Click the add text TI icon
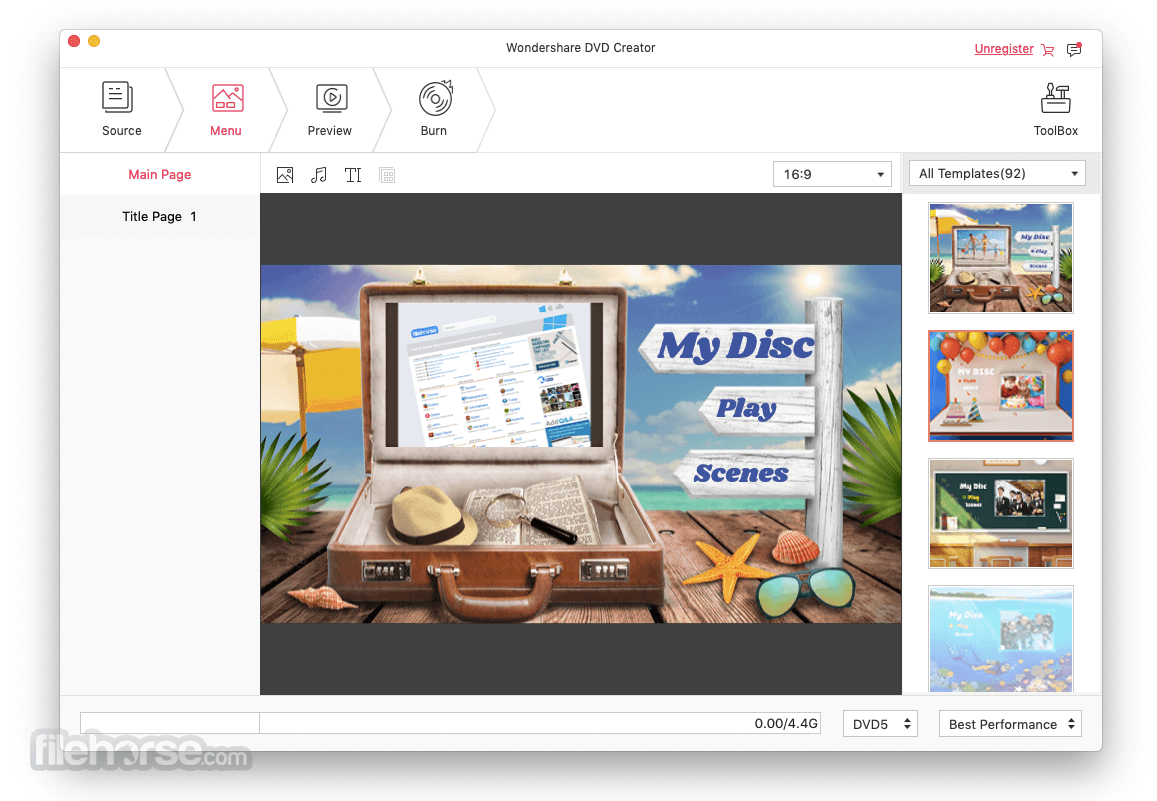Viewport: 1157px width, 801px height. pos(353,175)
